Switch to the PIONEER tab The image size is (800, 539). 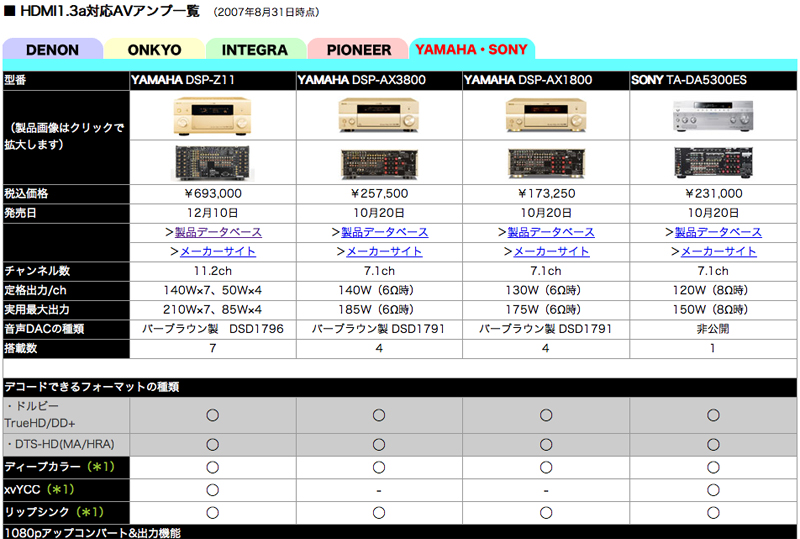point(359,50)
